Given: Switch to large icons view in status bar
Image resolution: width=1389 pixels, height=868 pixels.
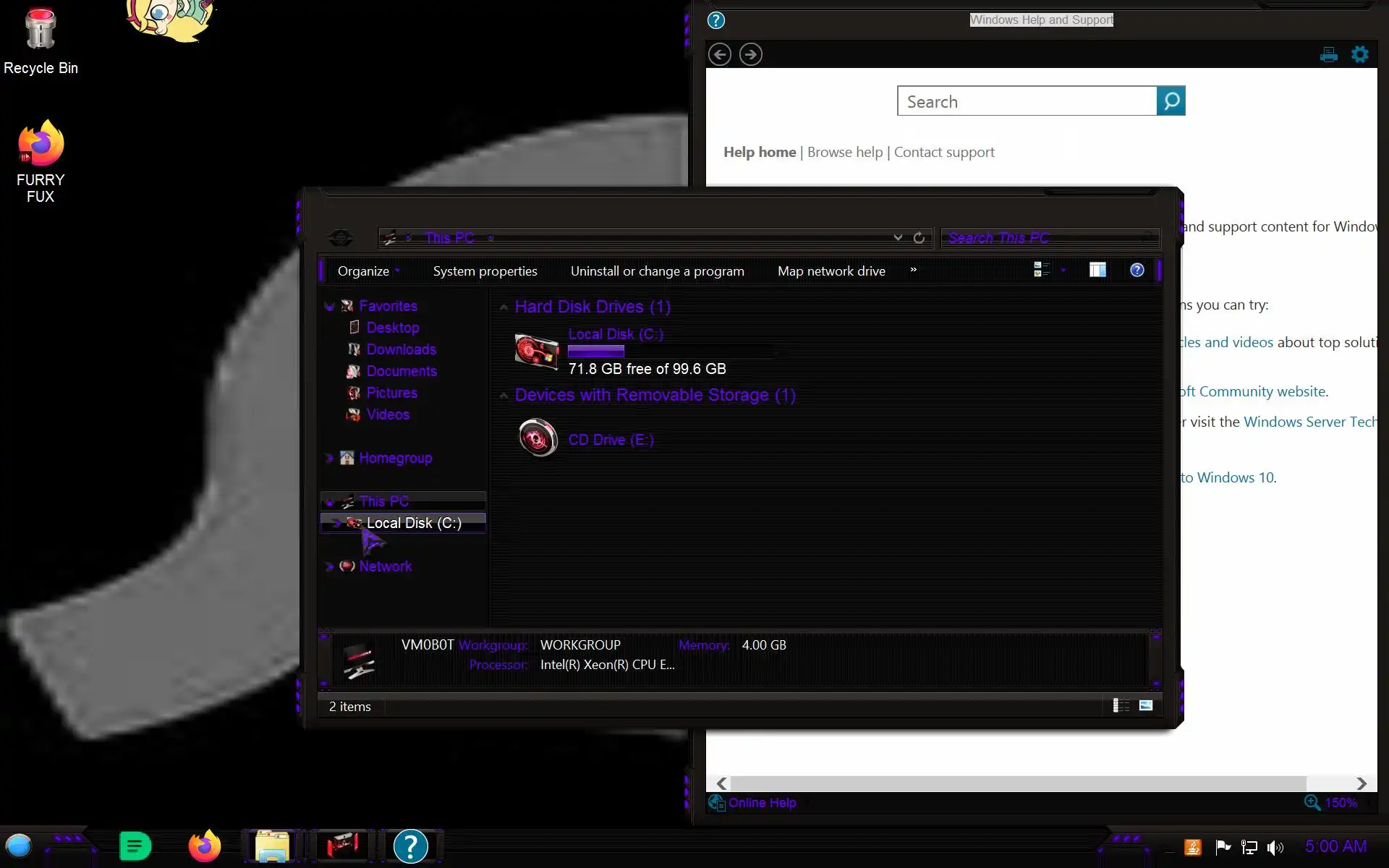Looking at the screenshot, I should (1146, 705).
